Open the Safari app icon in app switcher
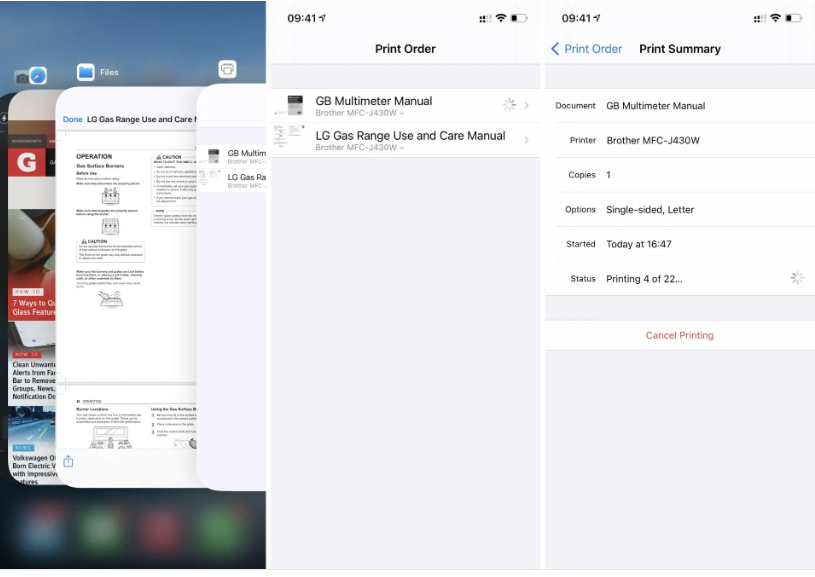 pos(38,76)
